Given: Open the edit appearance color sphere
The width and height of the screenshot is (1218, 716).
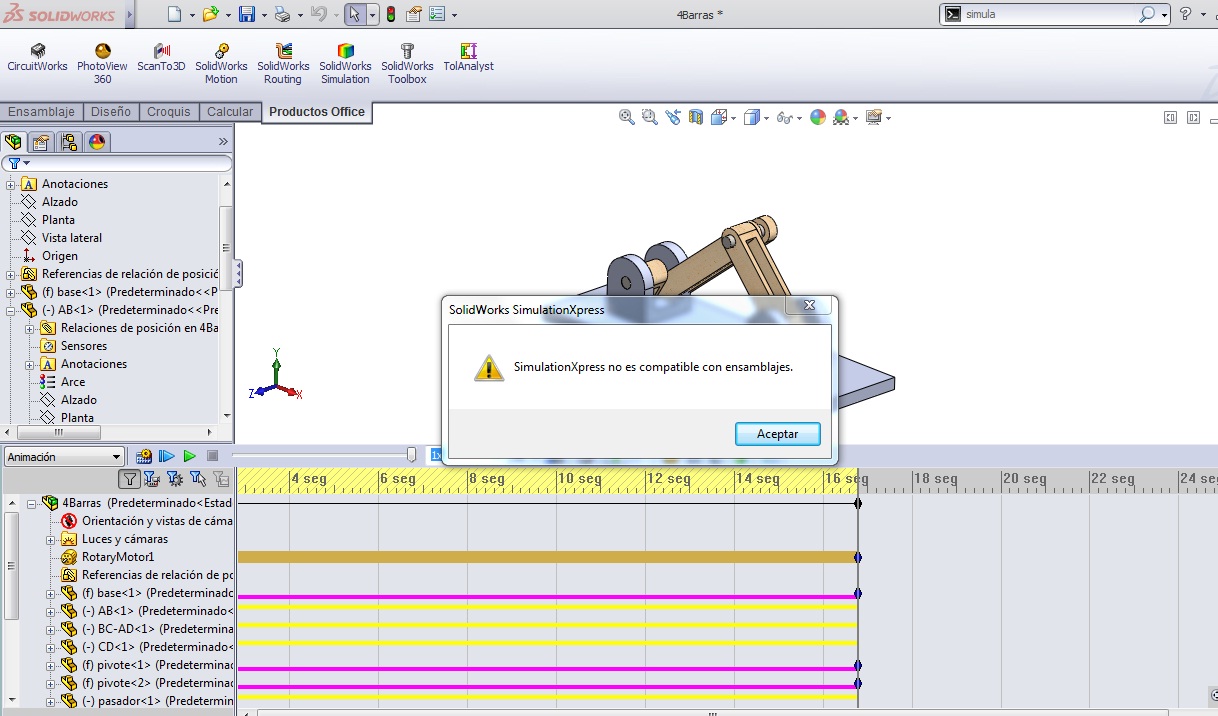Looking at the screenshot, I should click(818, 117).
